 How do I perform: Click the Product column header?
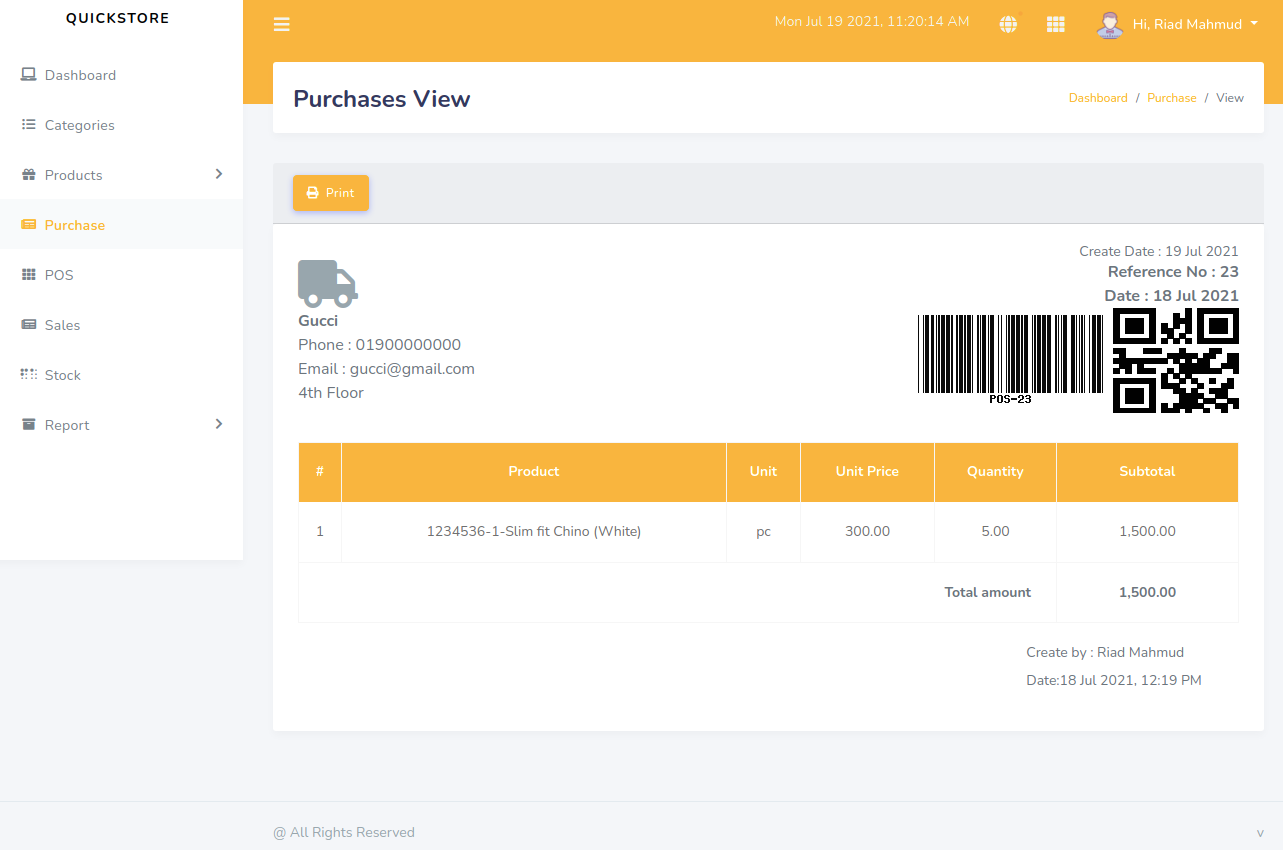pos(534,471)
